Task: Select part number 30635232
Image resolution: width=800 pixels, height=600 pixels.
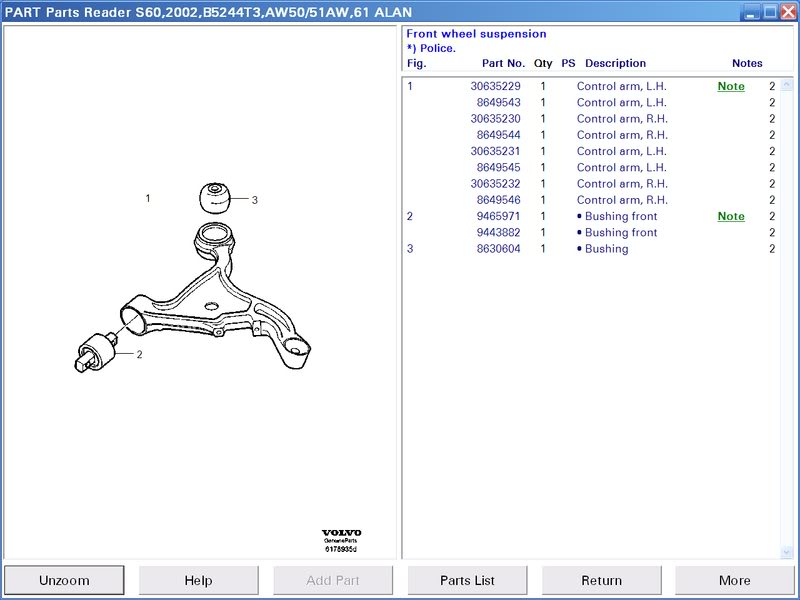Action: point(495,184)
